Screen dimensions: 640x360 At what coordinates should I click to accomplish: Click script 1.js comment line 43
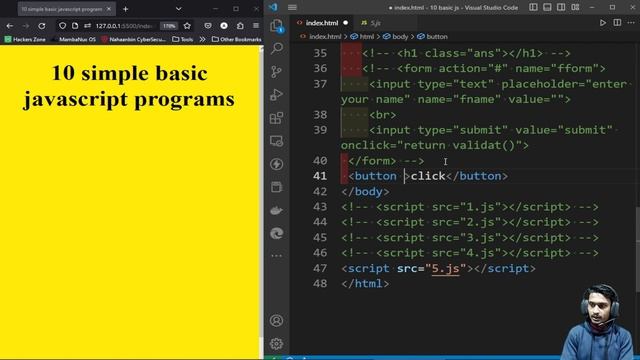470,207
